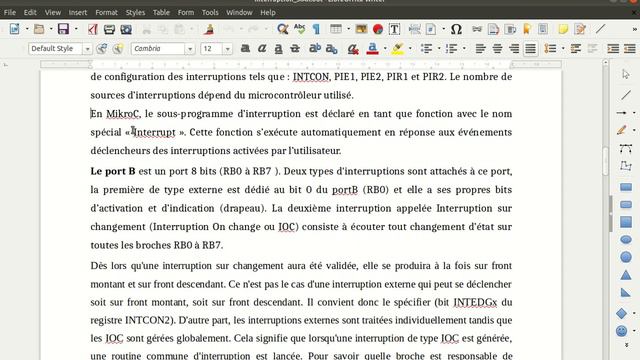Insert an image

click(x=361, y=29)
